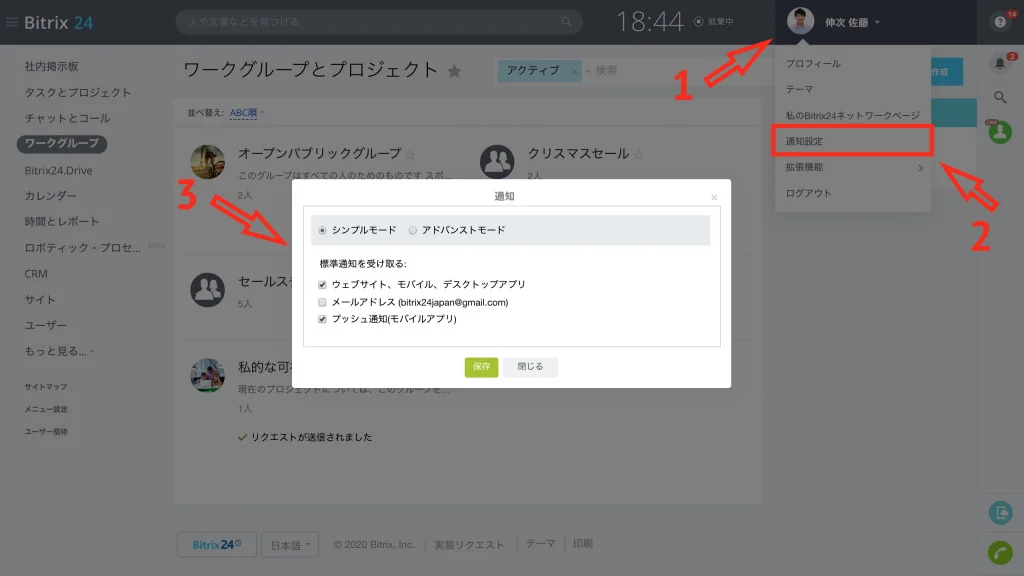The image size is (1024, 576).
Task: Click the ユーザー招待 link
Action: click(x=46, y=432)
